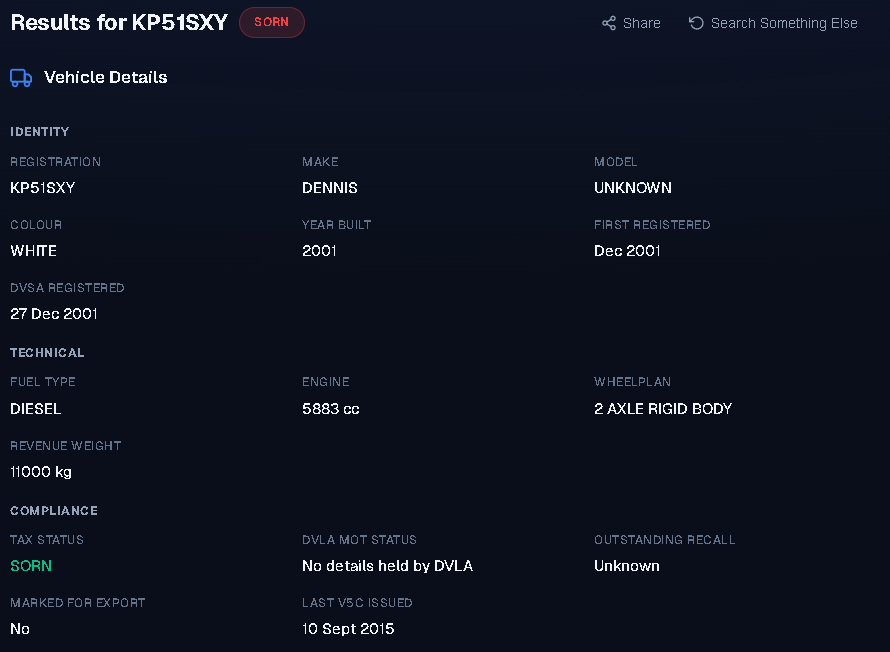Click Search Something Else
The height and width of the screenshot is (652, 890).
[773, 23]
